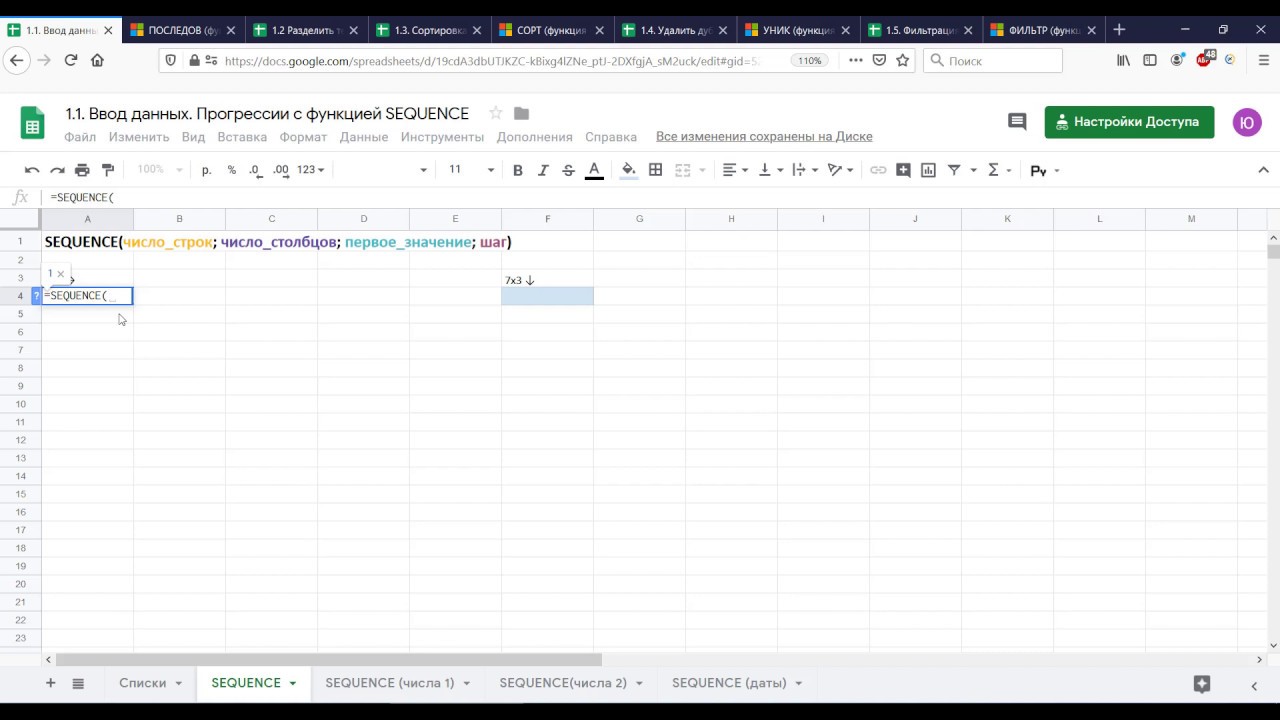
Task: Open text rotation dropdown
Action: coord(840,170)
